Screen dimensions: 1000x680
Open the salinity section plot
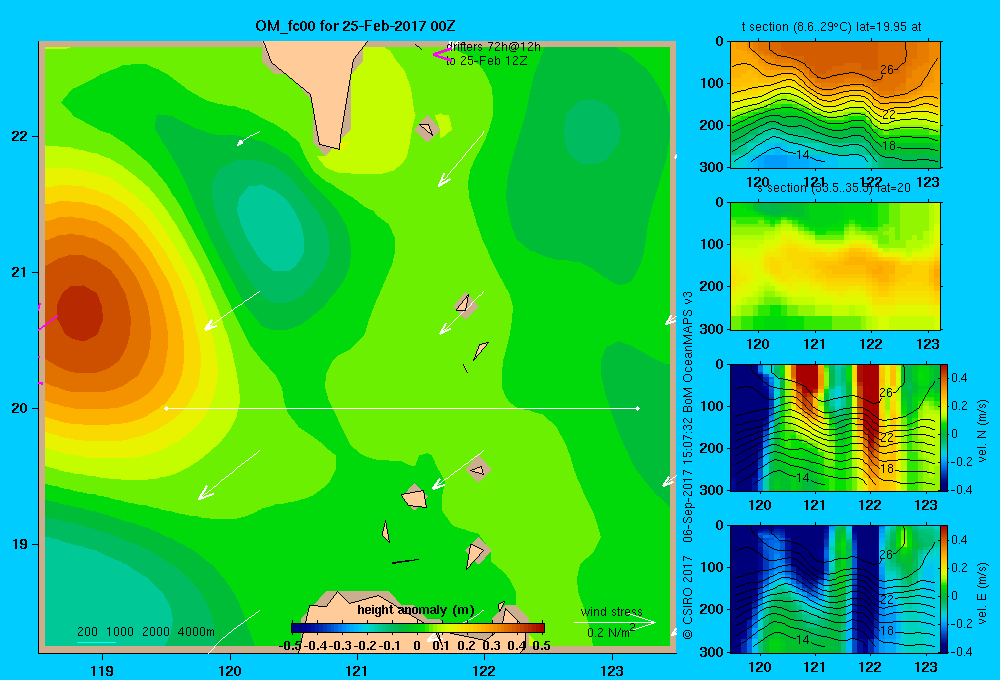coord(835,265)
